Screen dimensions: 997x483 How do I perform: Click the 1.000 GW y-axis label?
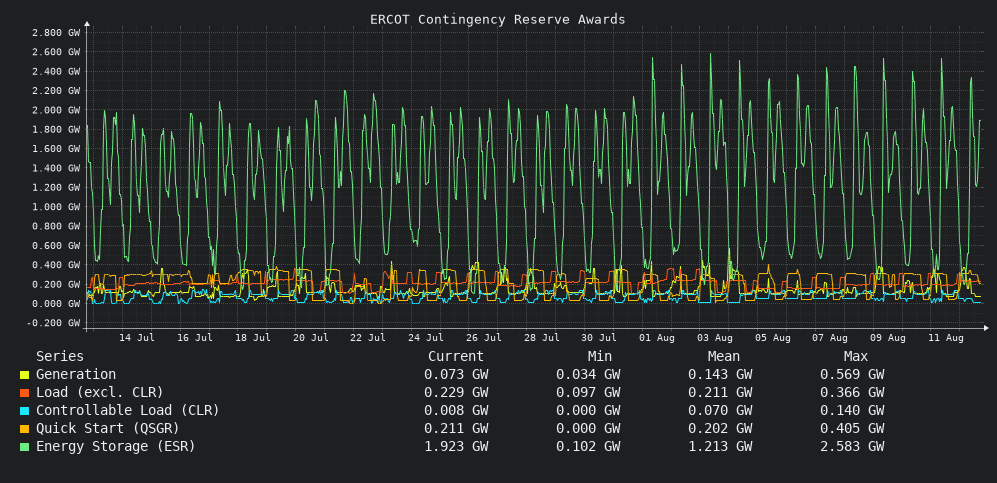[56, 207]
